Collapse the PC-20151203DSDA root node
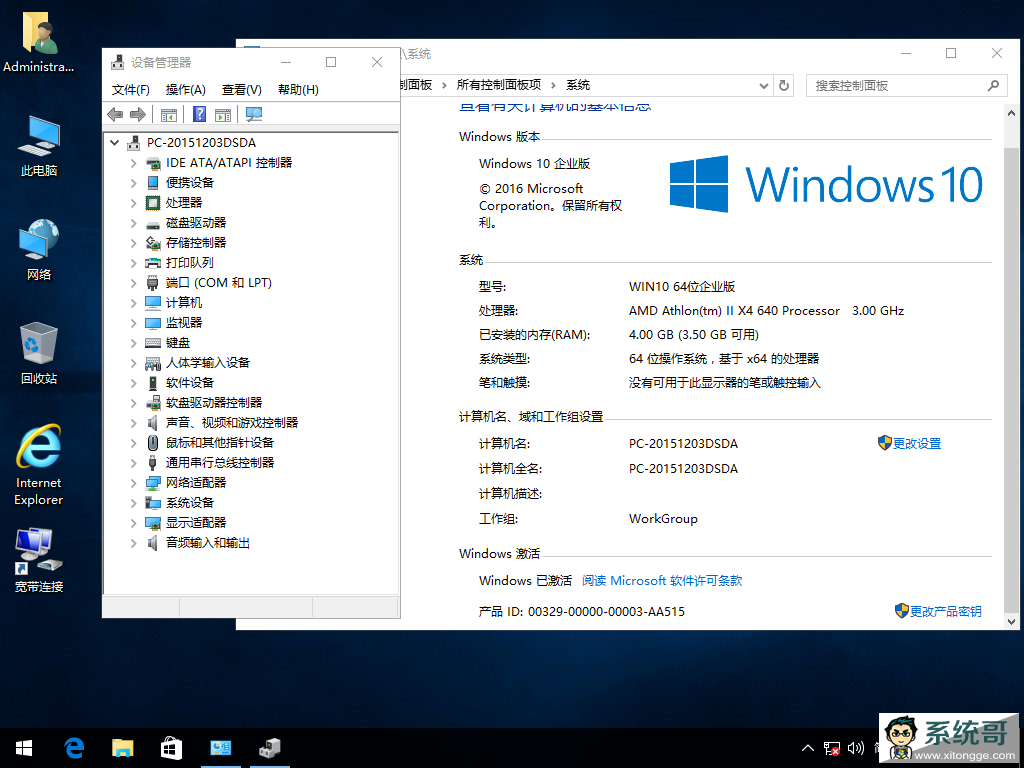The image size is (1024, 768). tap(115, 142)
